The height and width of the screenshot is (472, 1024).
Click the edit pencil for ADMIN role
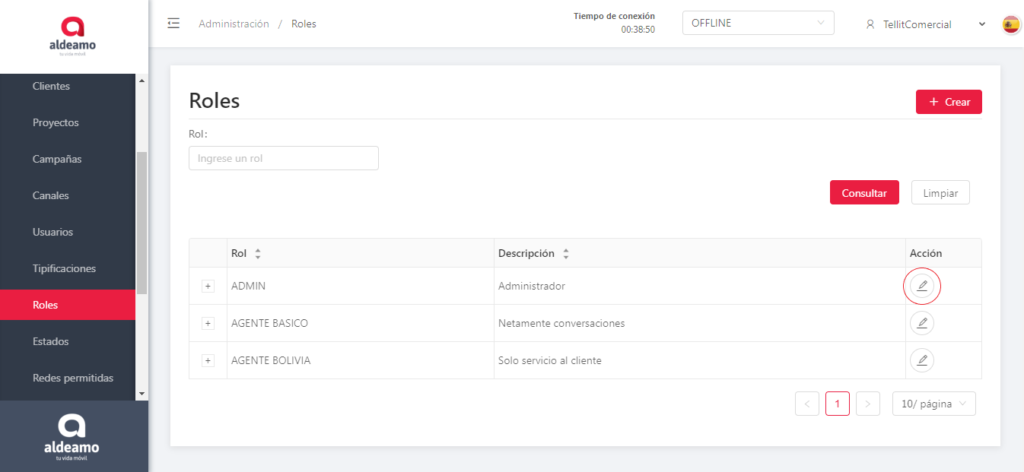[x=922, y=286]
